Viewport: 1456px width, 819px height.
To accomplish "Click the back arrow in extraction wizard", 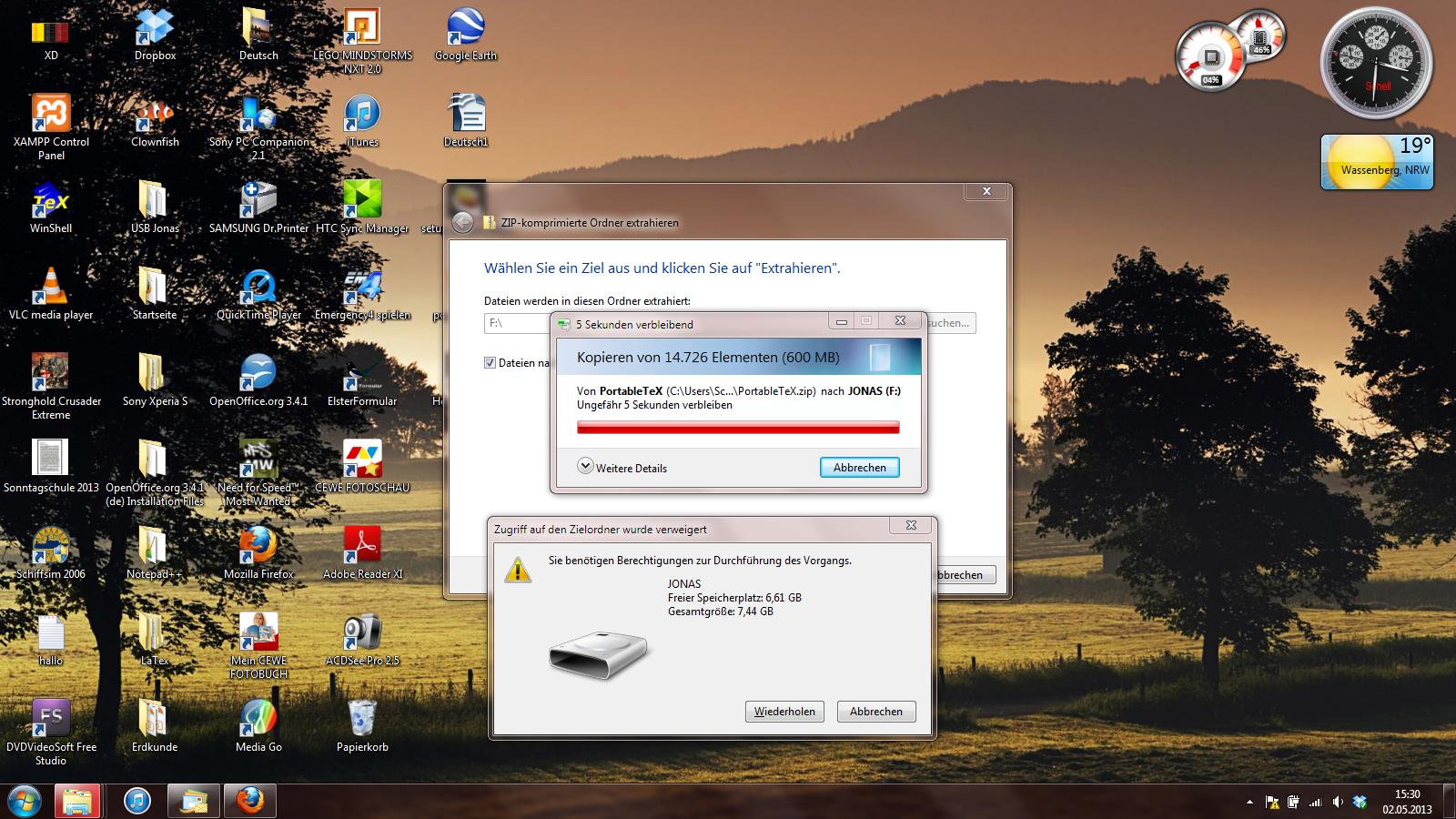I will (x=462, y=223).
